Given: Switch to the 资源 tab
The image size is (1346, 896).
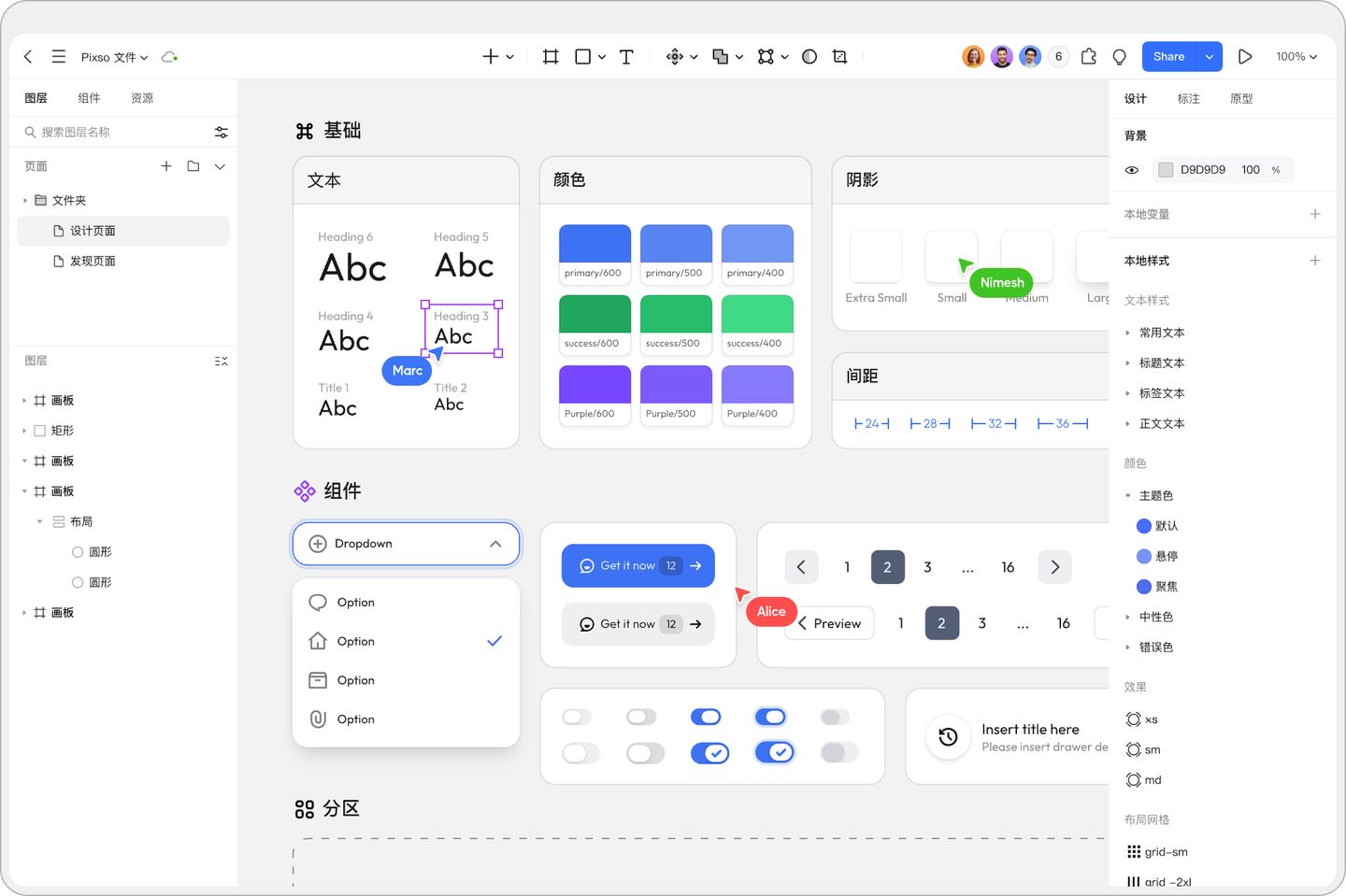Looking at the screenshot, I should click(x=142, y=98).
